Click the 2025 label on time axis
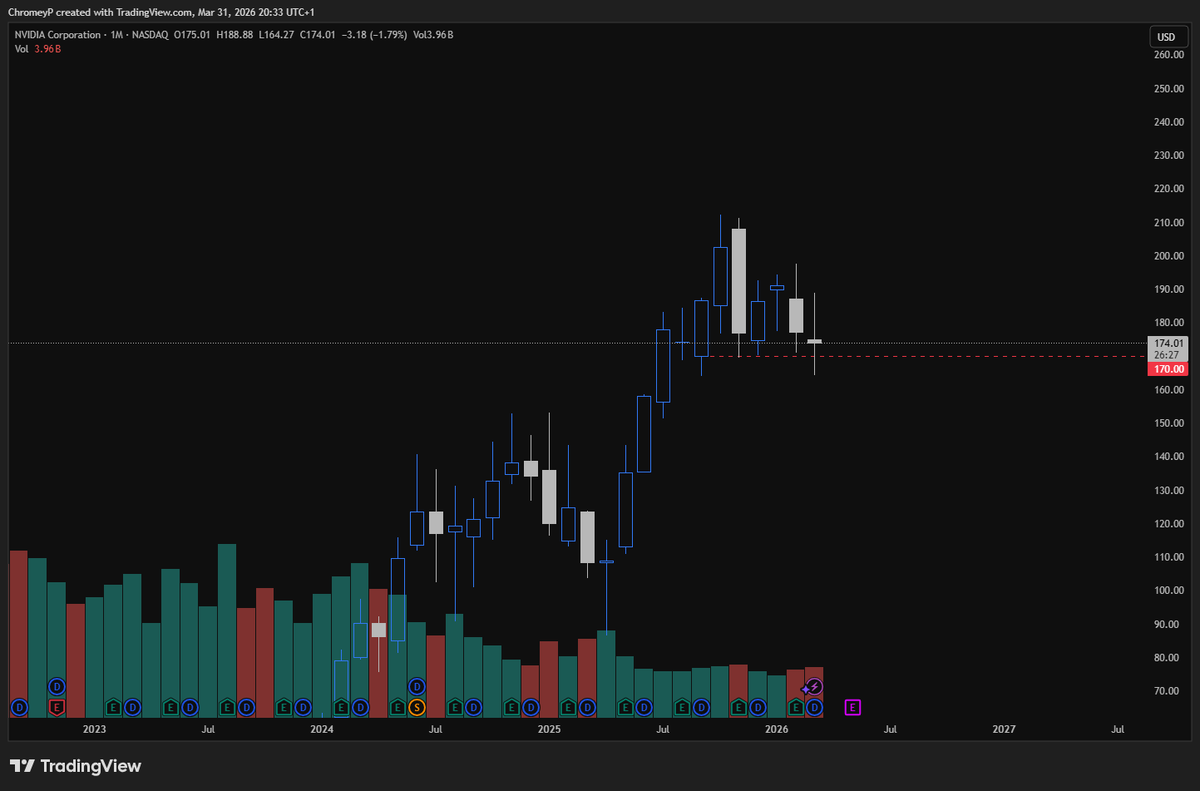The height and width of the screenshot is (791, 1200). (549, 730)
